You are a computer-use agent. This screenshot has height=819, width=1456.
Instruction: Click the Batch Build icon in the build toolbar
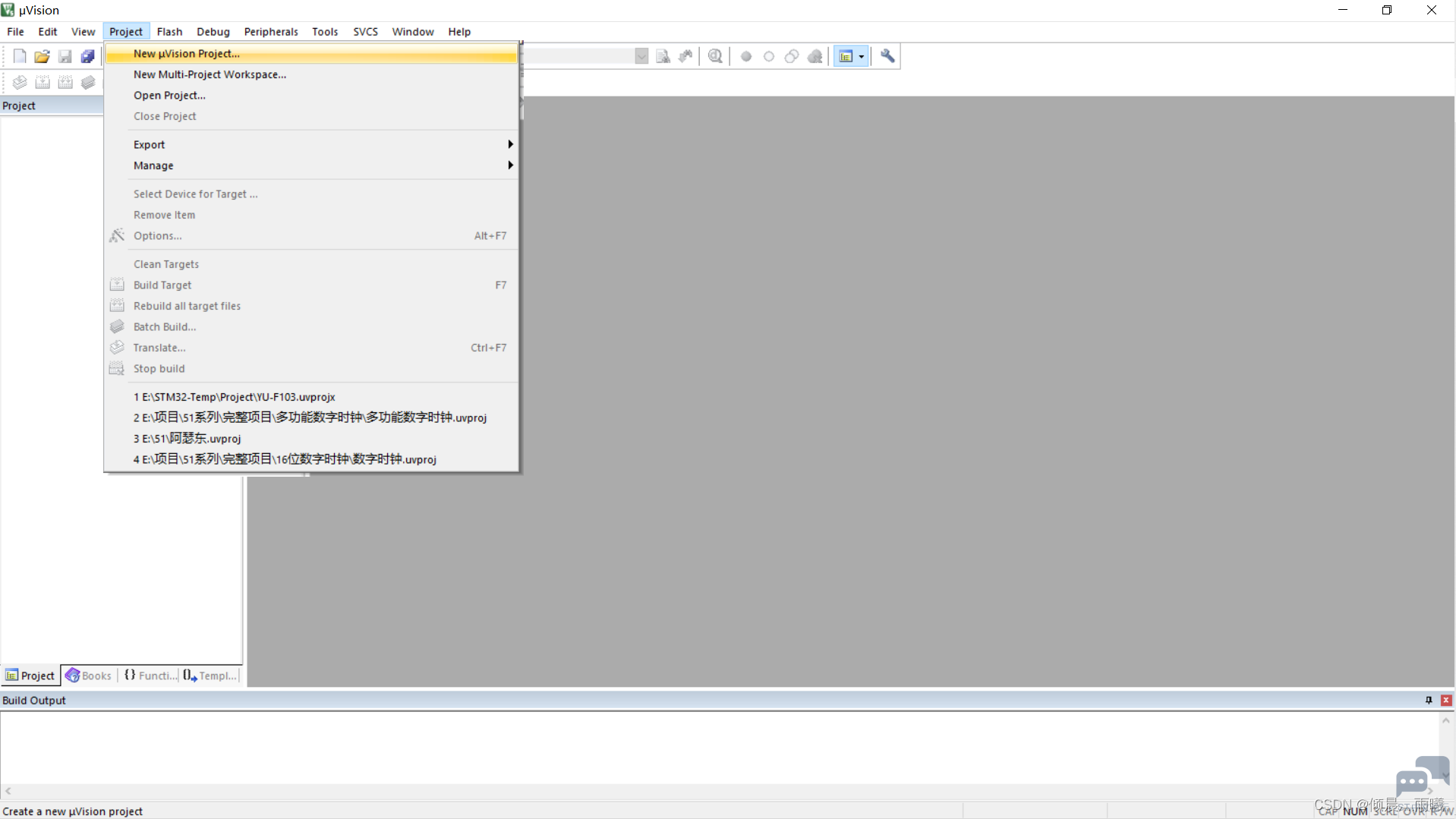(x=88, y=82)
